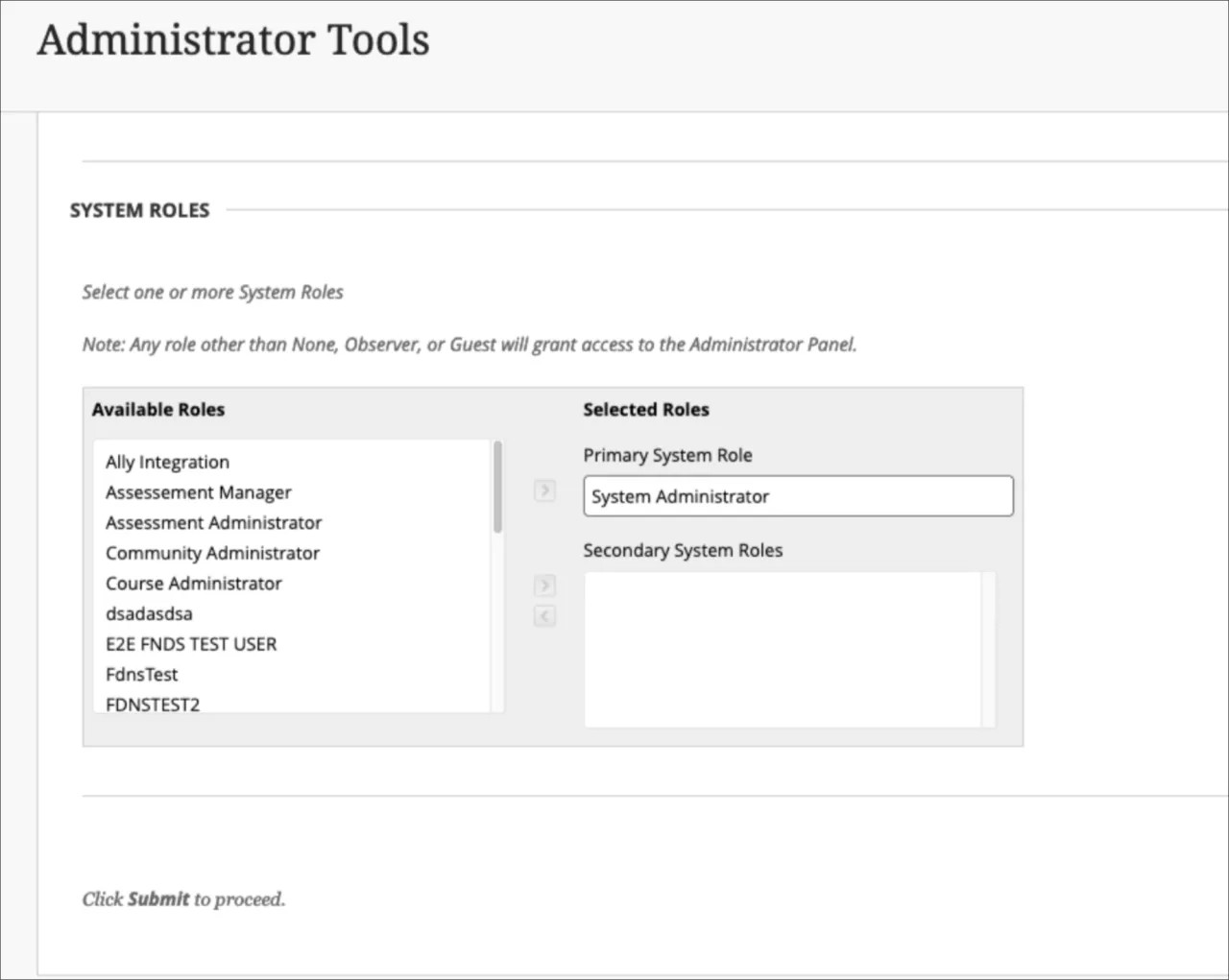The image size is (1229, 980).
Task: Select the Course Administrator role
Action: point(193,583)
